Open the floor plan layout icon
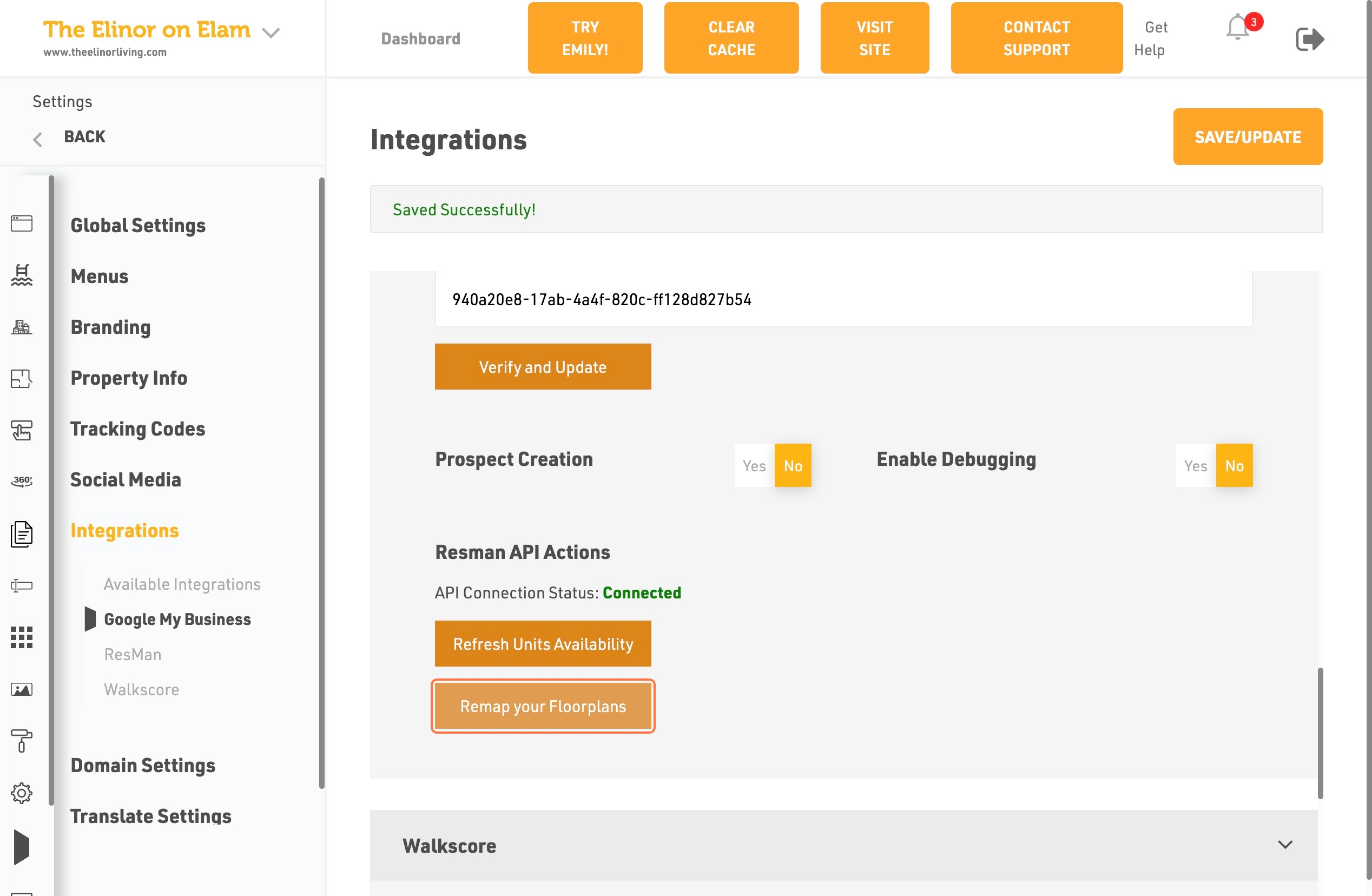 pos(22,379)
